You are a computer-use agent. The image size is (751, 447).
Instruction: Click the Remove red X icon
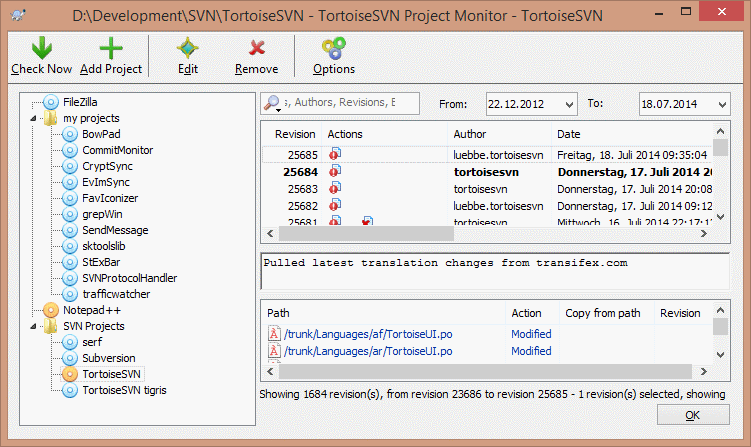tap(257, 48)
